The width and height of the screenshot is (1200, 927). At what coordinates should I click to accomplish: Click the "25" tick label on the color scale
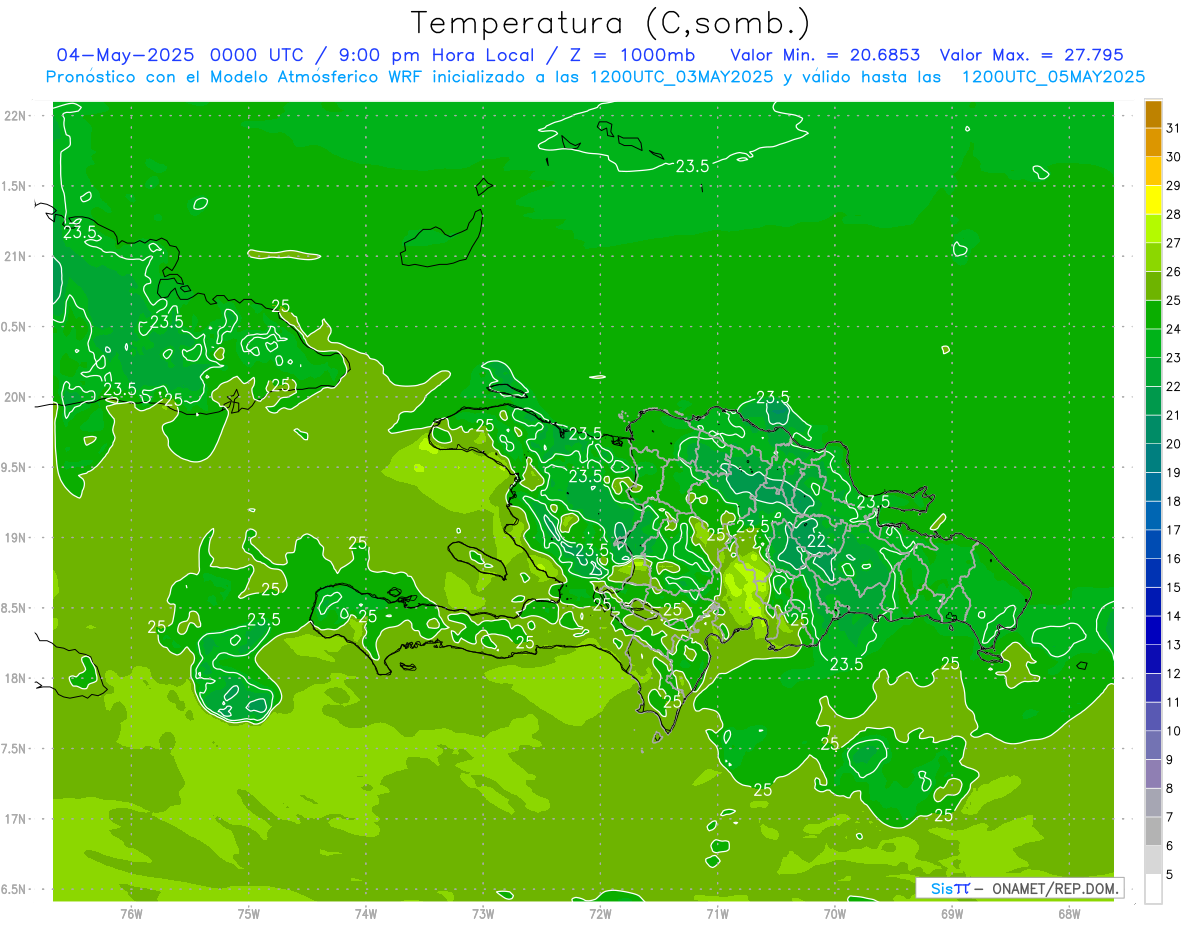(x=1174, y=300)
